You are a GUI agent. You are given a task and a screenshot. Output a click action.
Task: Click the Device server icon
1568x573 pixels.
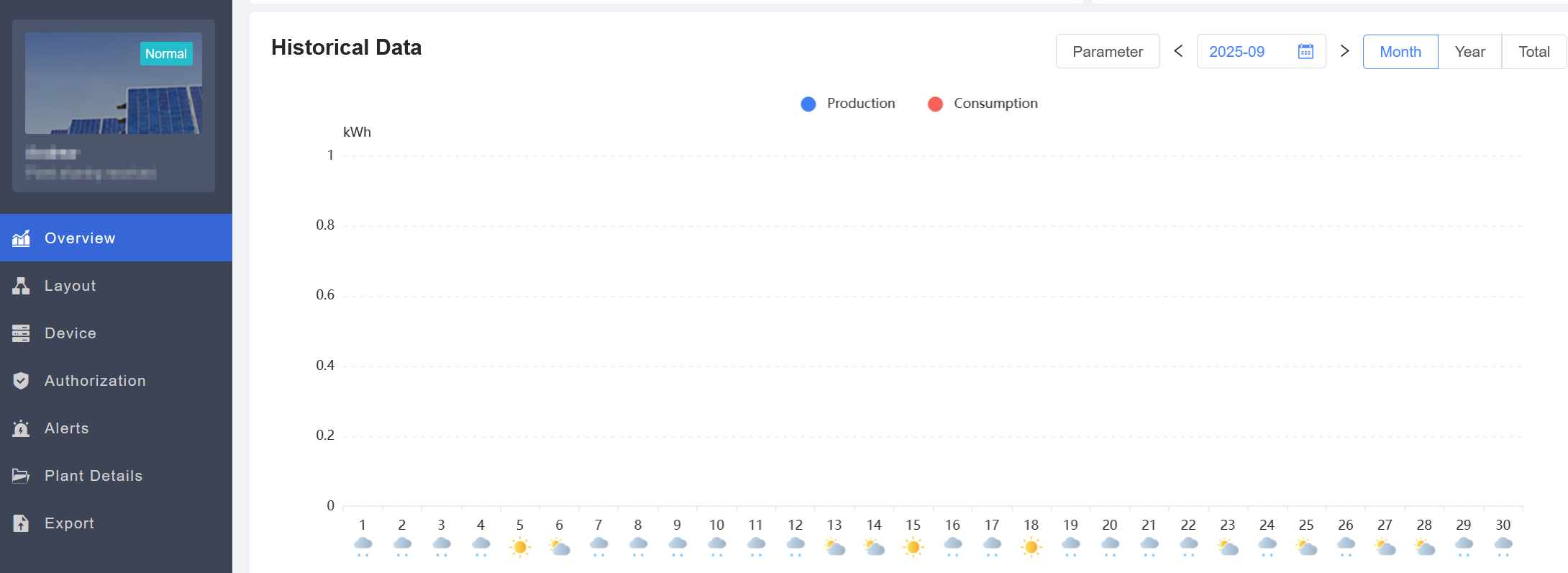(22, 333)
